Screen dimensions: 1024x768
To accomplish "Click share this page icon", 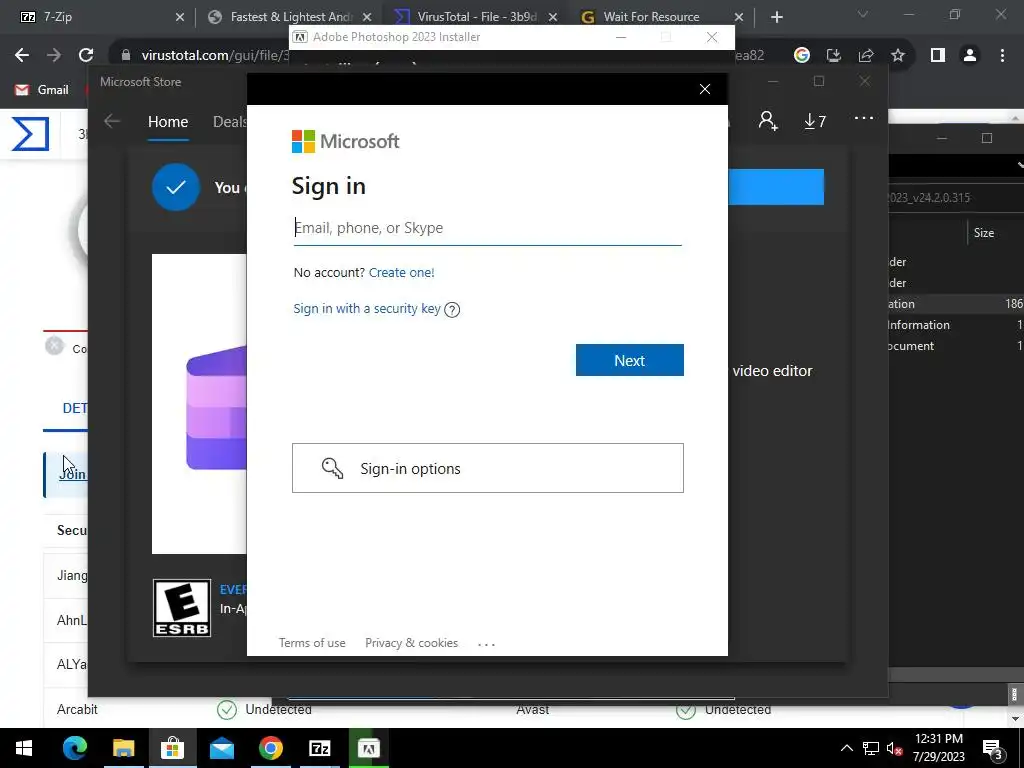I will point(866,56).
